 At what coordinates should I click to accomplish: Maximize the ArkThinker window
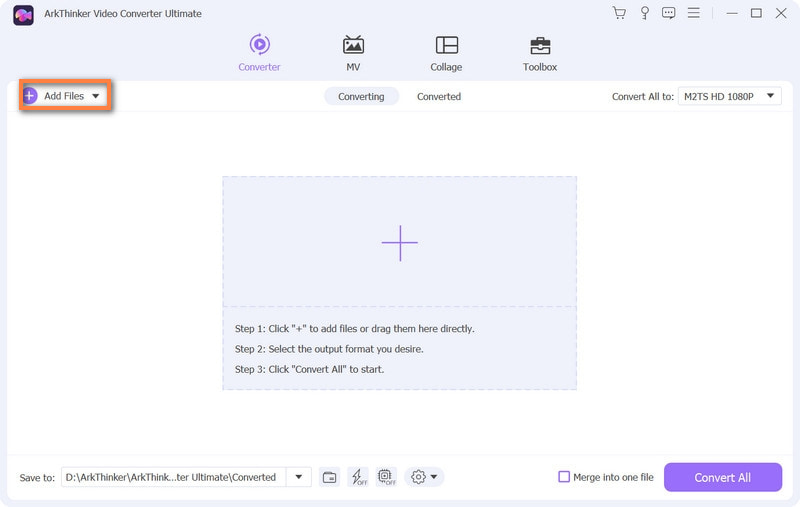point(756,13)
